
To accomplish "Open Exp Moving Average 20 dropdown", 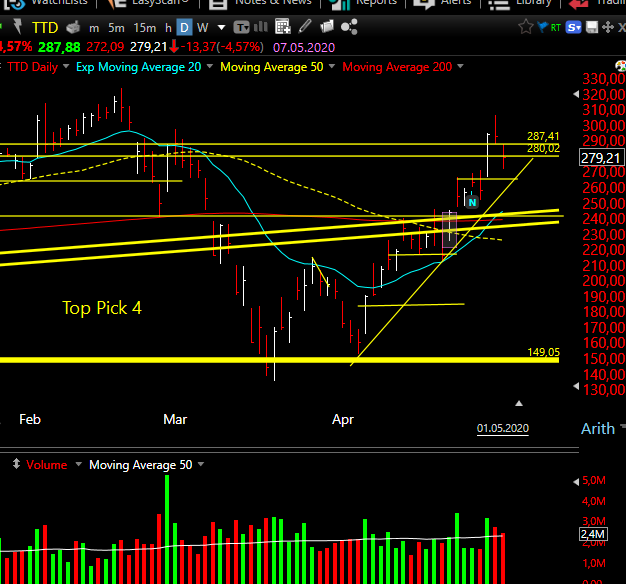I will click(210, 66).
